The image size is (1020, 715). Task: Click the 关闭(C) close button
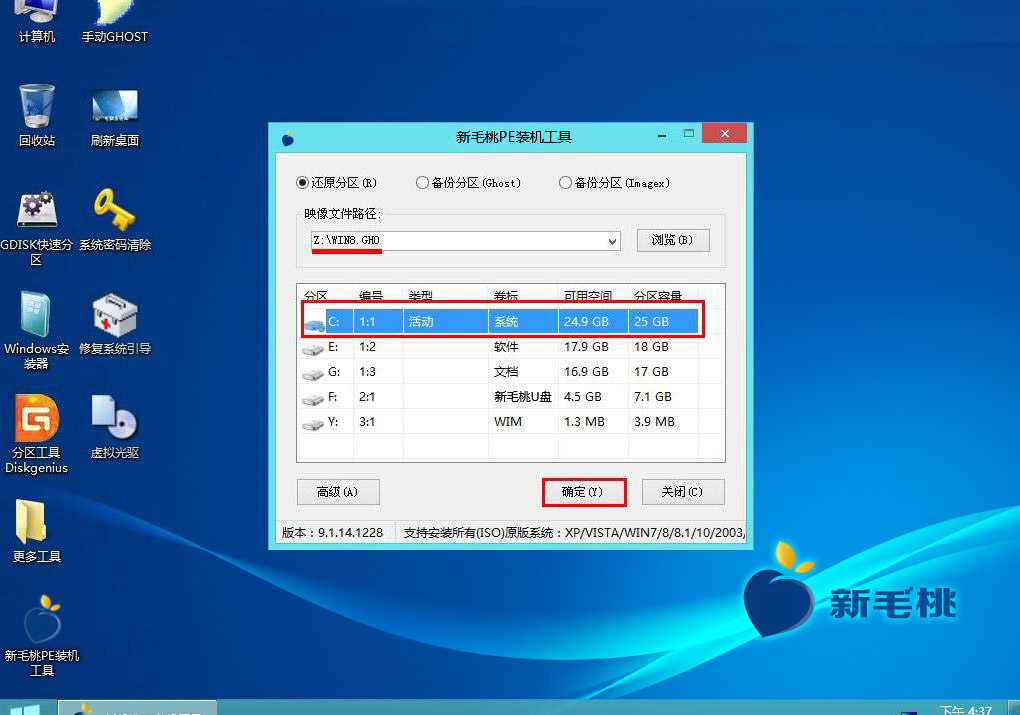(x=682, y=492)
